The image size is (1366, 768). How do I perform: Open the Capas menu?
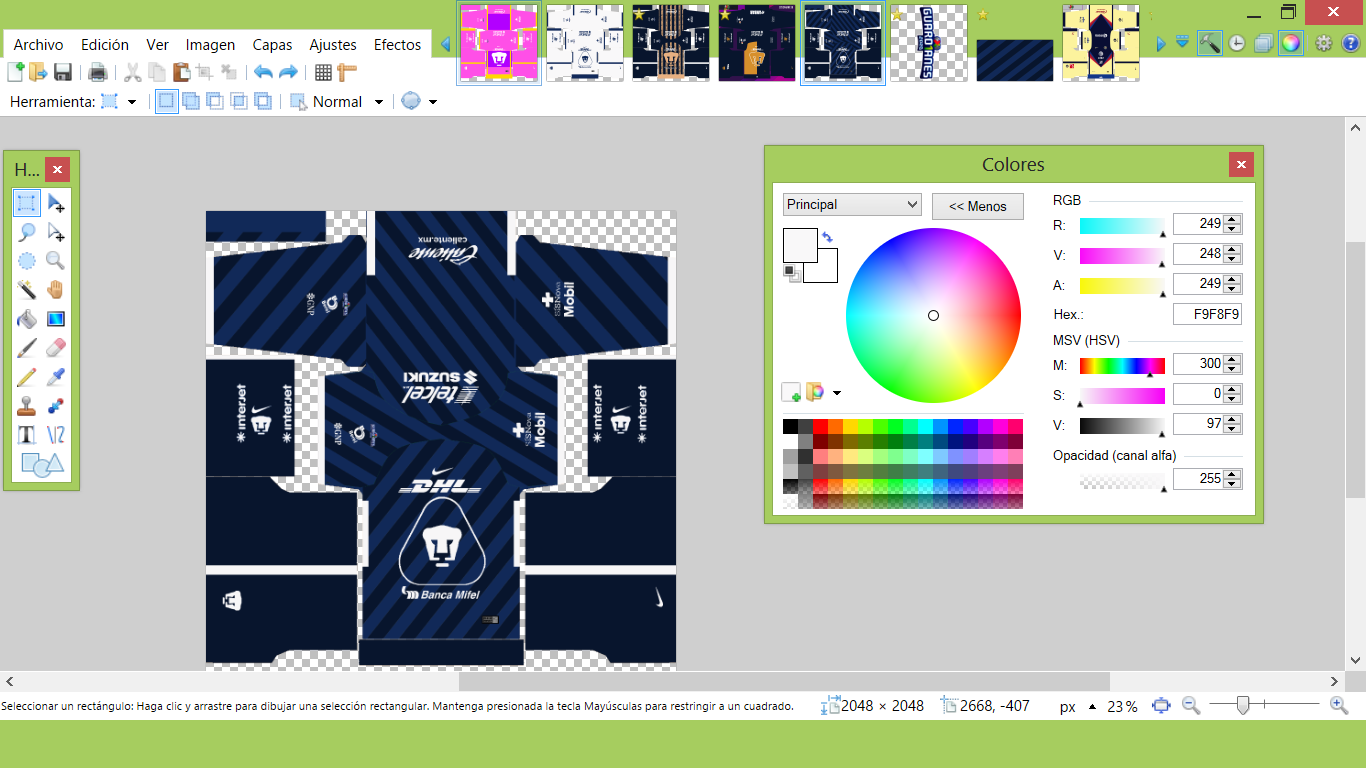click(x=272, y=44)
